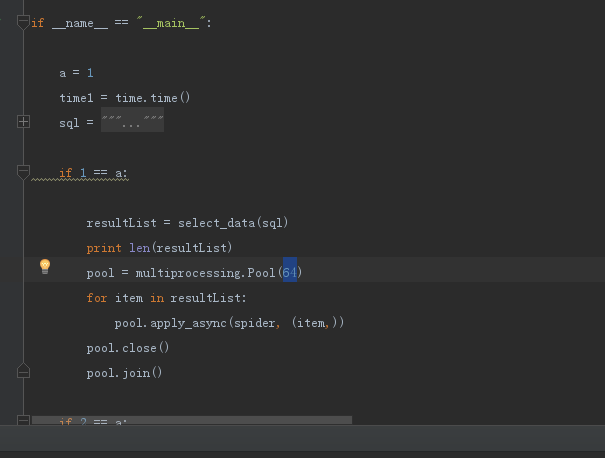Click the "__main__" string literal

[x=171, y=23]
